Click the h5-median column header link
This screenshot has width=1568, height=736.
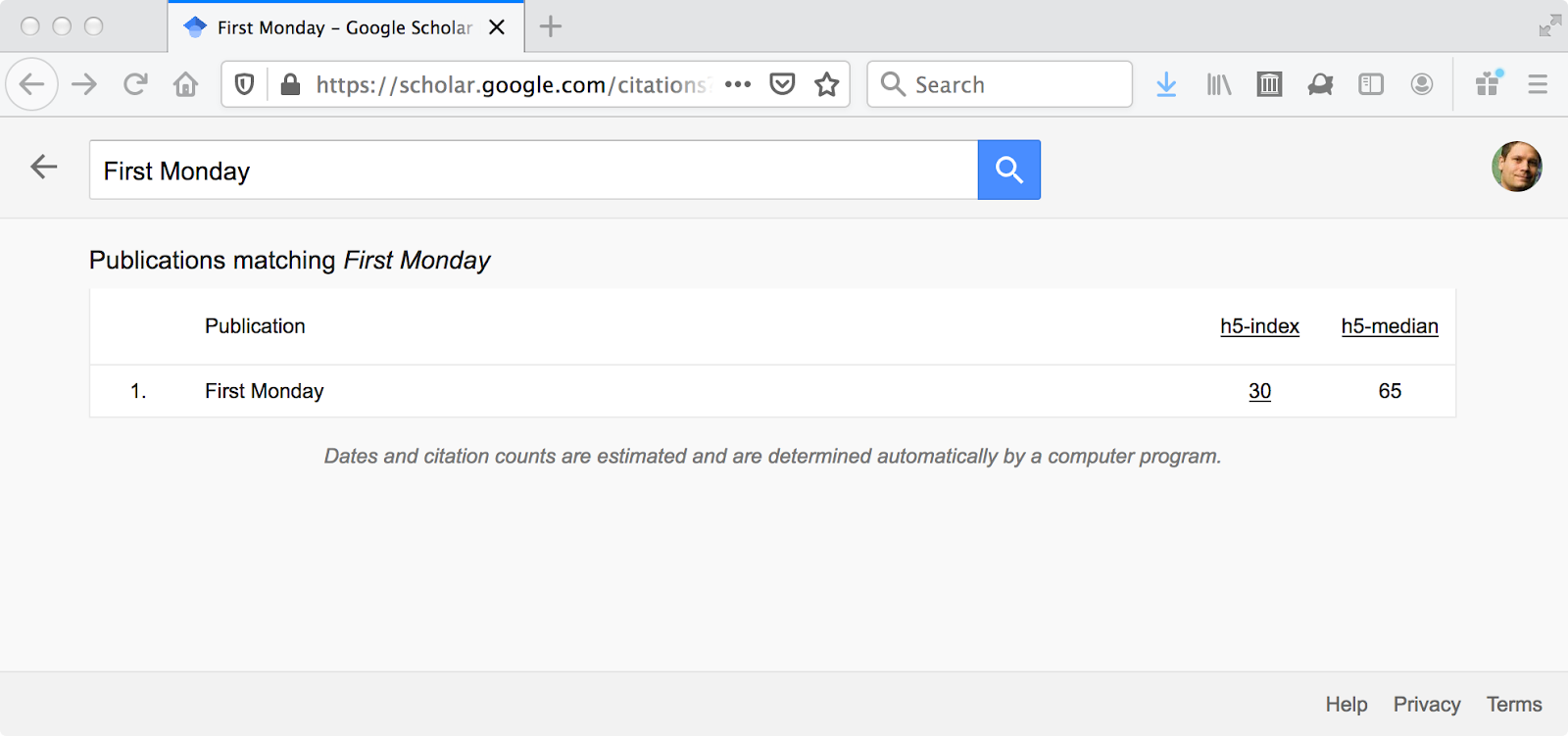click(1390, 326)
